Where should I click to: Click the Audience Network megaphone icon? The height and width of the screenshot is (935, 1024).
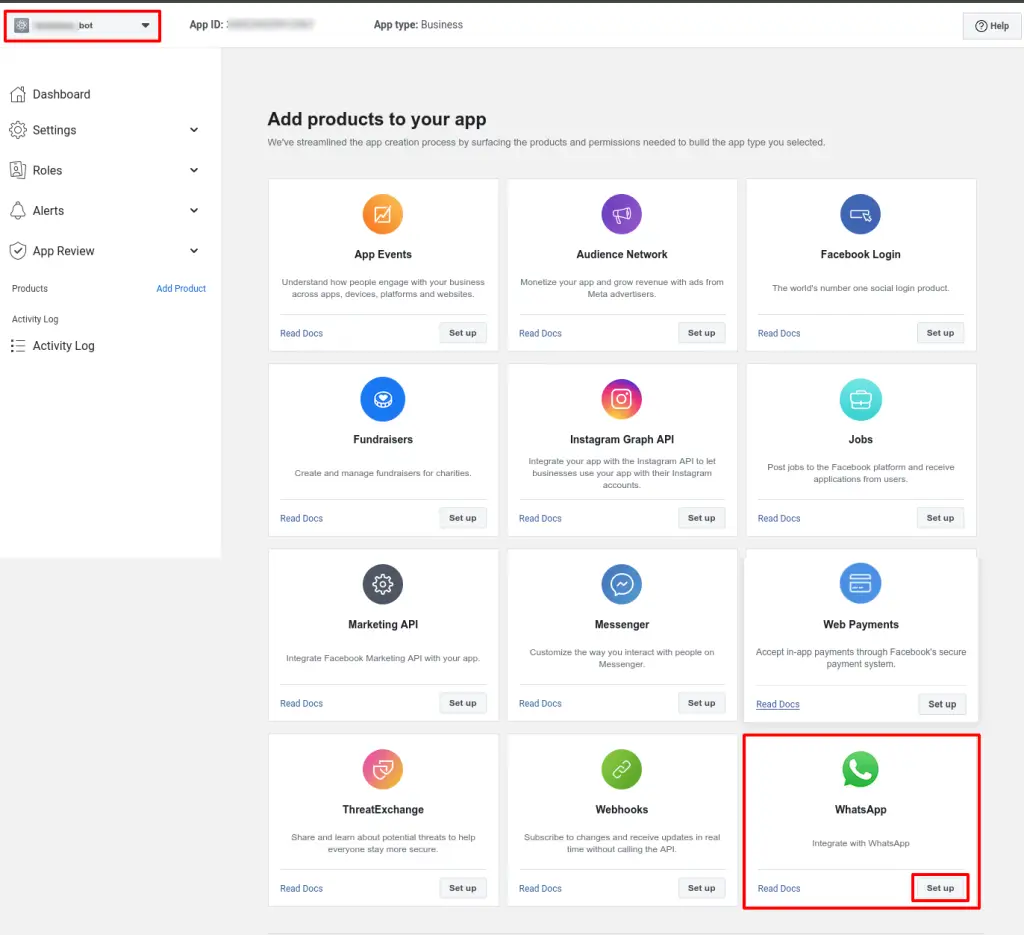pyautogui.click(x=622, y=214)
